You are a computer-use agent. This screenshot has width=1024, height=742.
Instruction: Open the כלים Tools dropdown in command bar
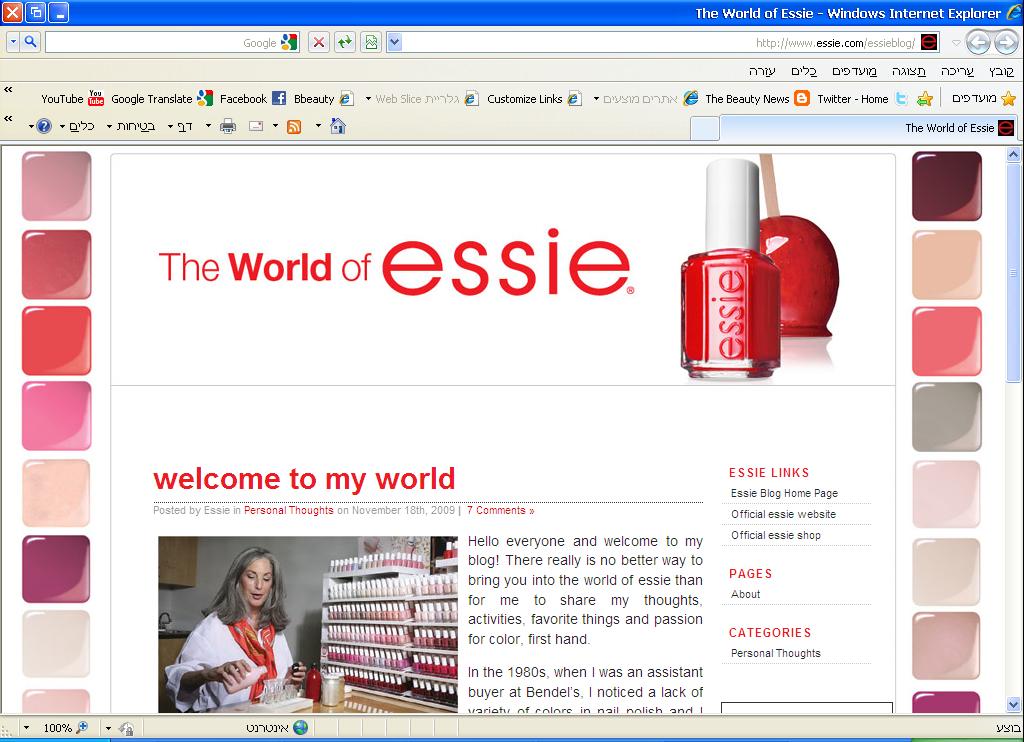76,126
